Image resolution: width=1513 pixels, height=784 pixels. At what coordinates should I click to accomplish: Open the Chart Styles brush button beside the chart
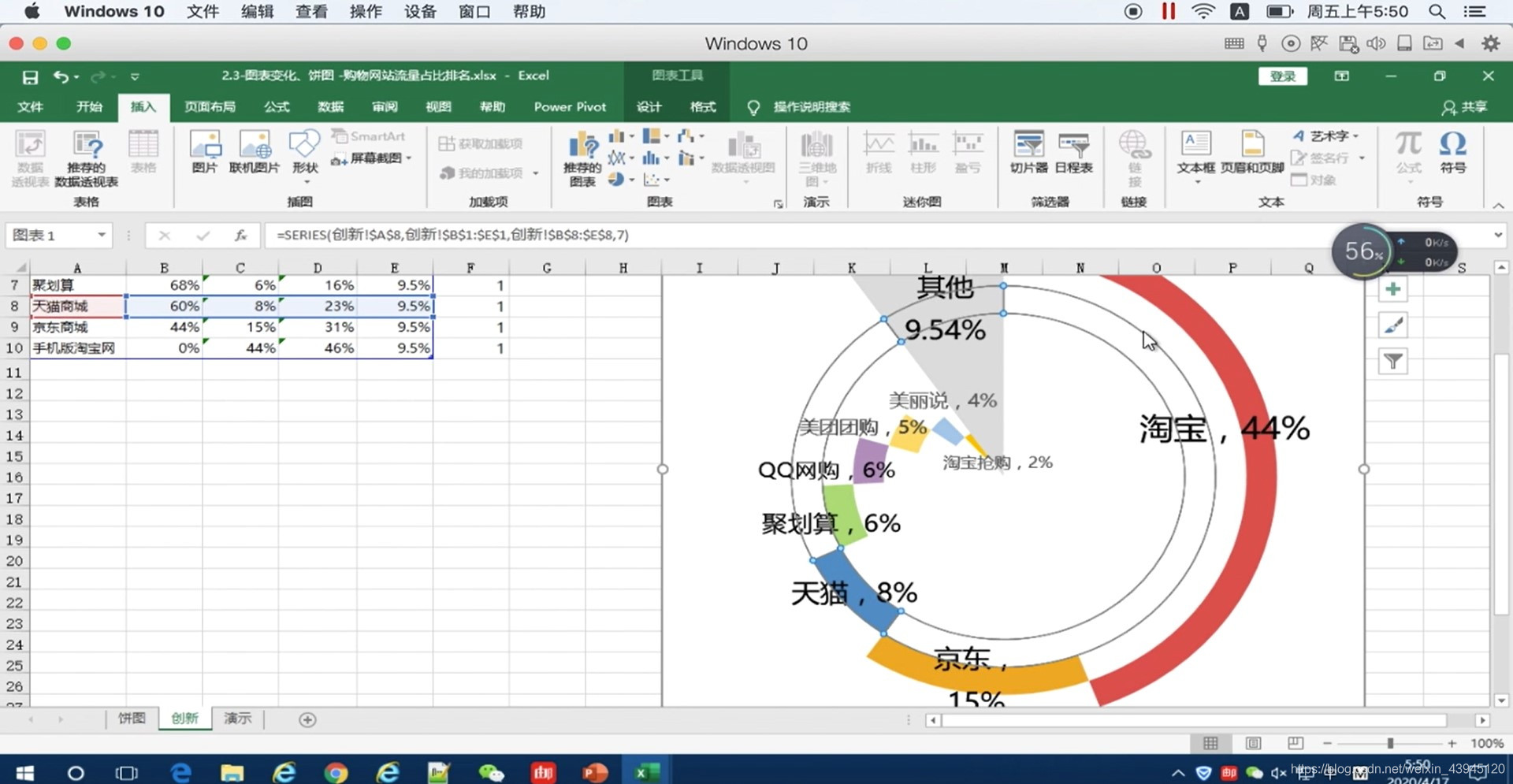[x=1392, y=325]
